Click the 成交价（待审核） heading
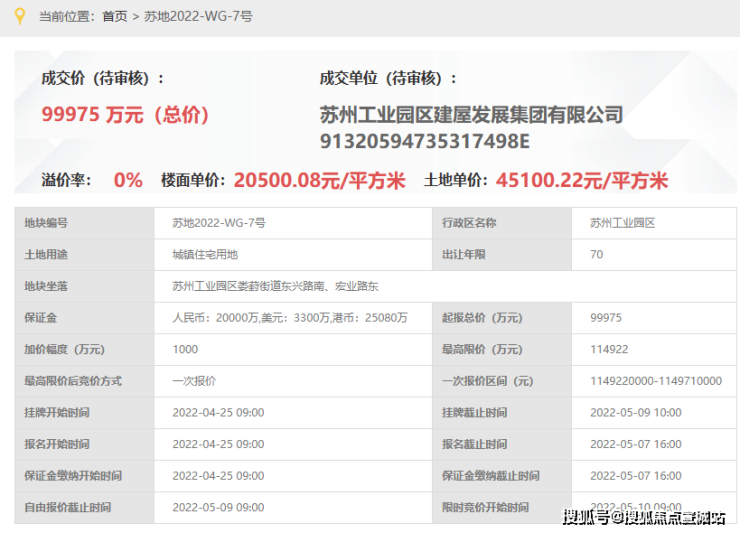Viewport: 740px width, 533px height. tap(103, 78)
